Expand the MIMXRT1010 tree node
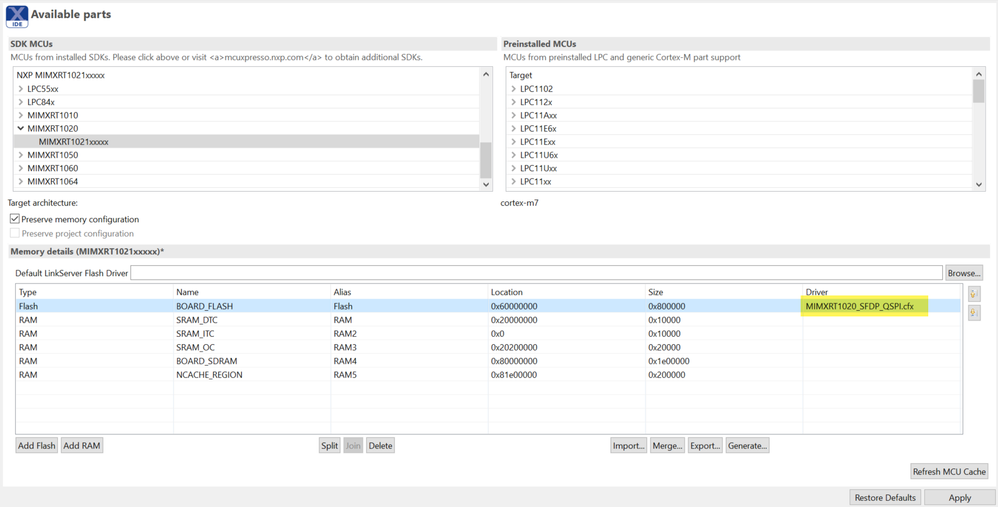This screenshot has height=507, width=998. tap(21, 115)
